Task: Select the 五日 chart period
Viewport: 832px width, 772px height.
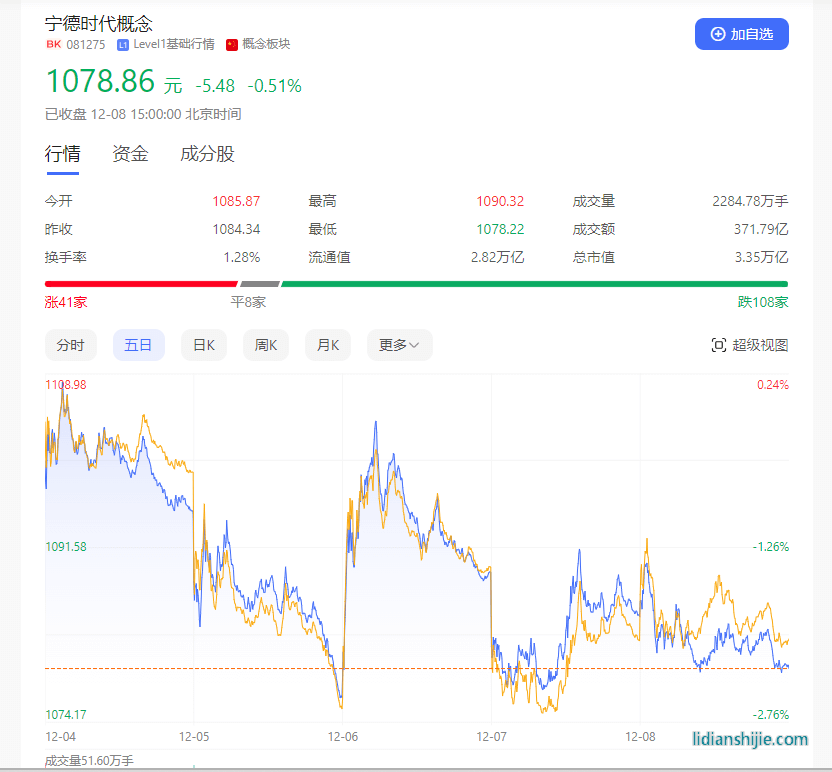Action: [138, 345]
